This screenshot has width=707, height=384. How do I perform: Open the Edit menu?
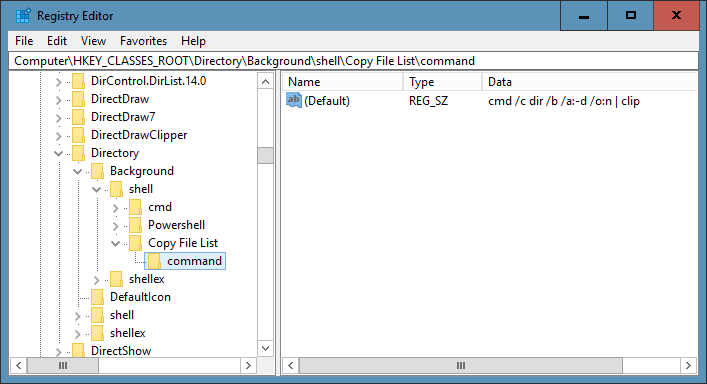57,41
